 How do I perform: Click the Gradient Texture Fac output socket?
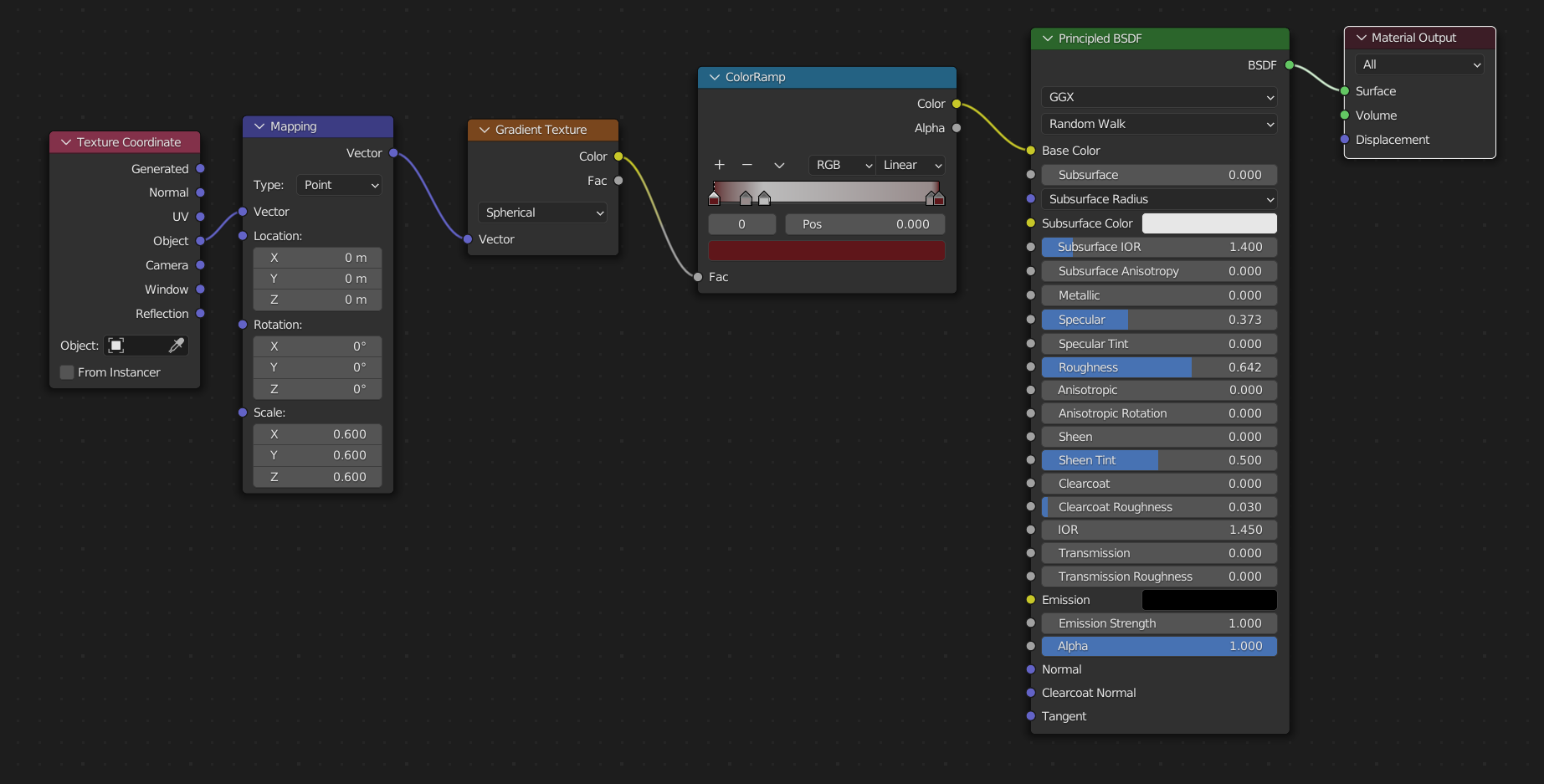click(618, 181)
